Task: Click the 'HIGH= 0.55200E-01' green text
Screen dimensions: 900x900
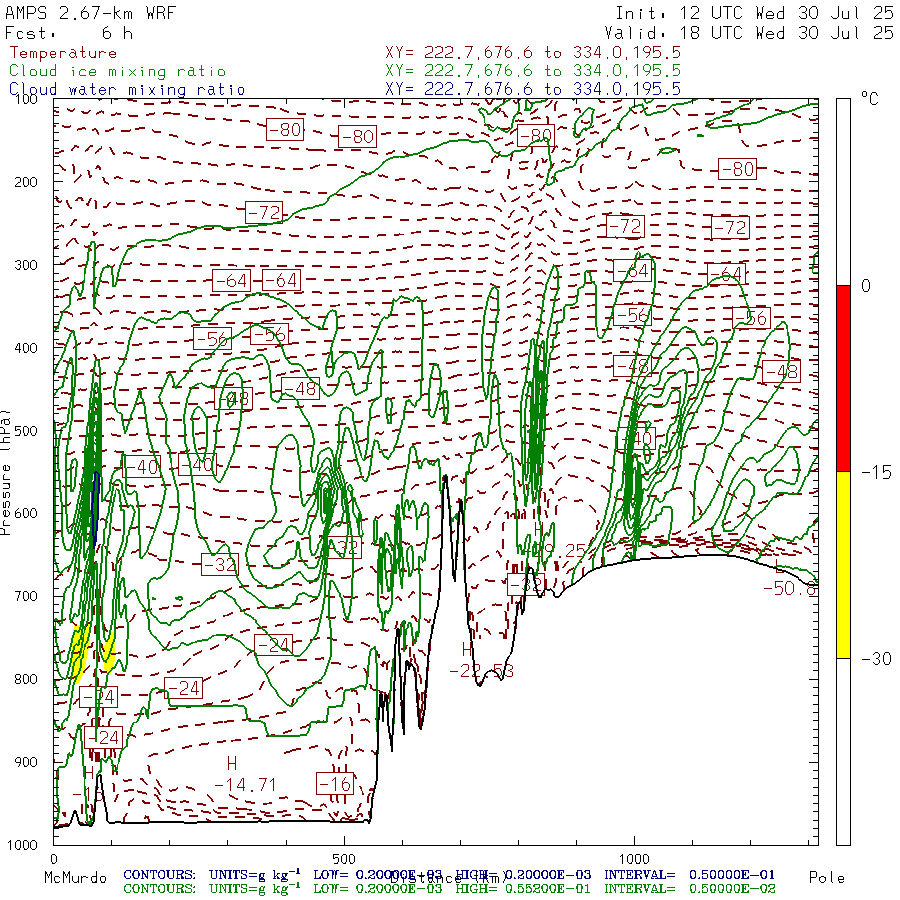Action: point(523,889)
